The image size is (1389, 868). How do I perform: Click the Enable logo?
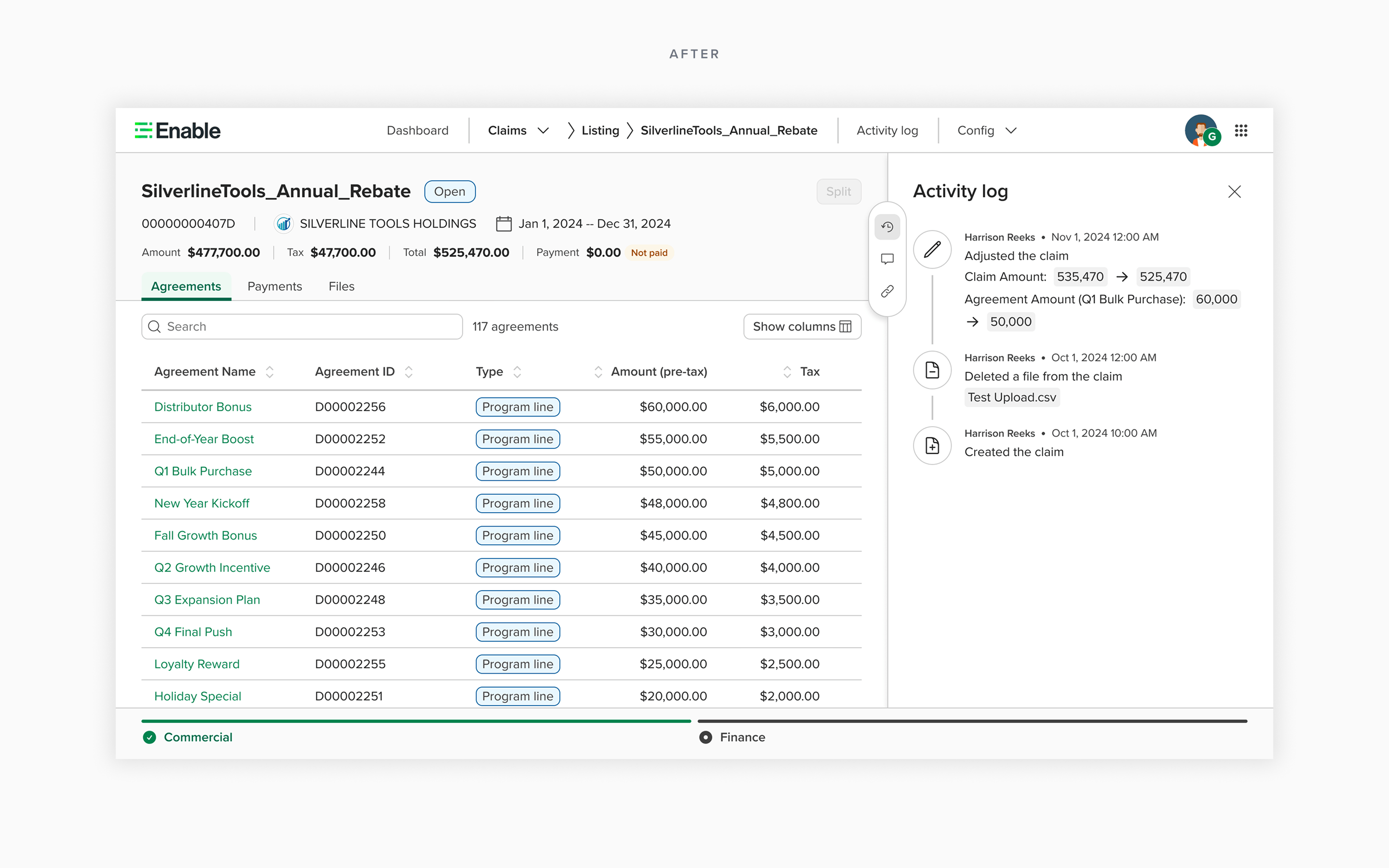pyautogui.click(x=177, y=130)
